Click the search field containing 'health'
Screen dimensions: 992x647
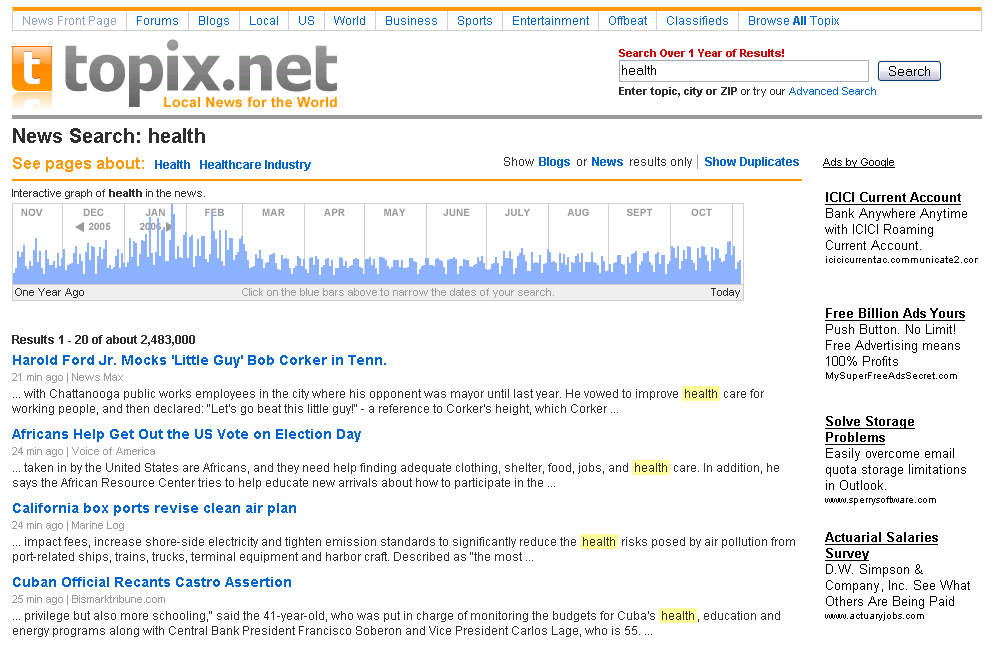coord(743,71)
